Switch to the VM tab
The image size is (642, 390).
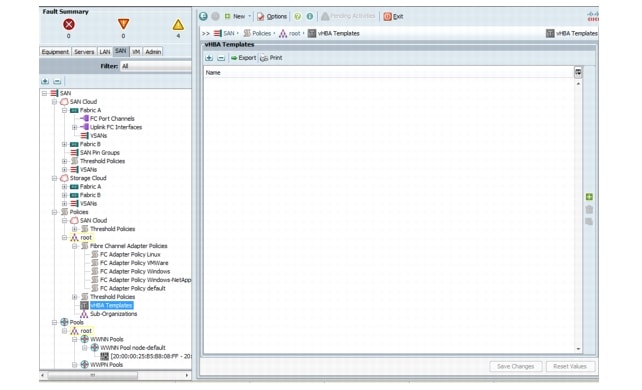136,52
